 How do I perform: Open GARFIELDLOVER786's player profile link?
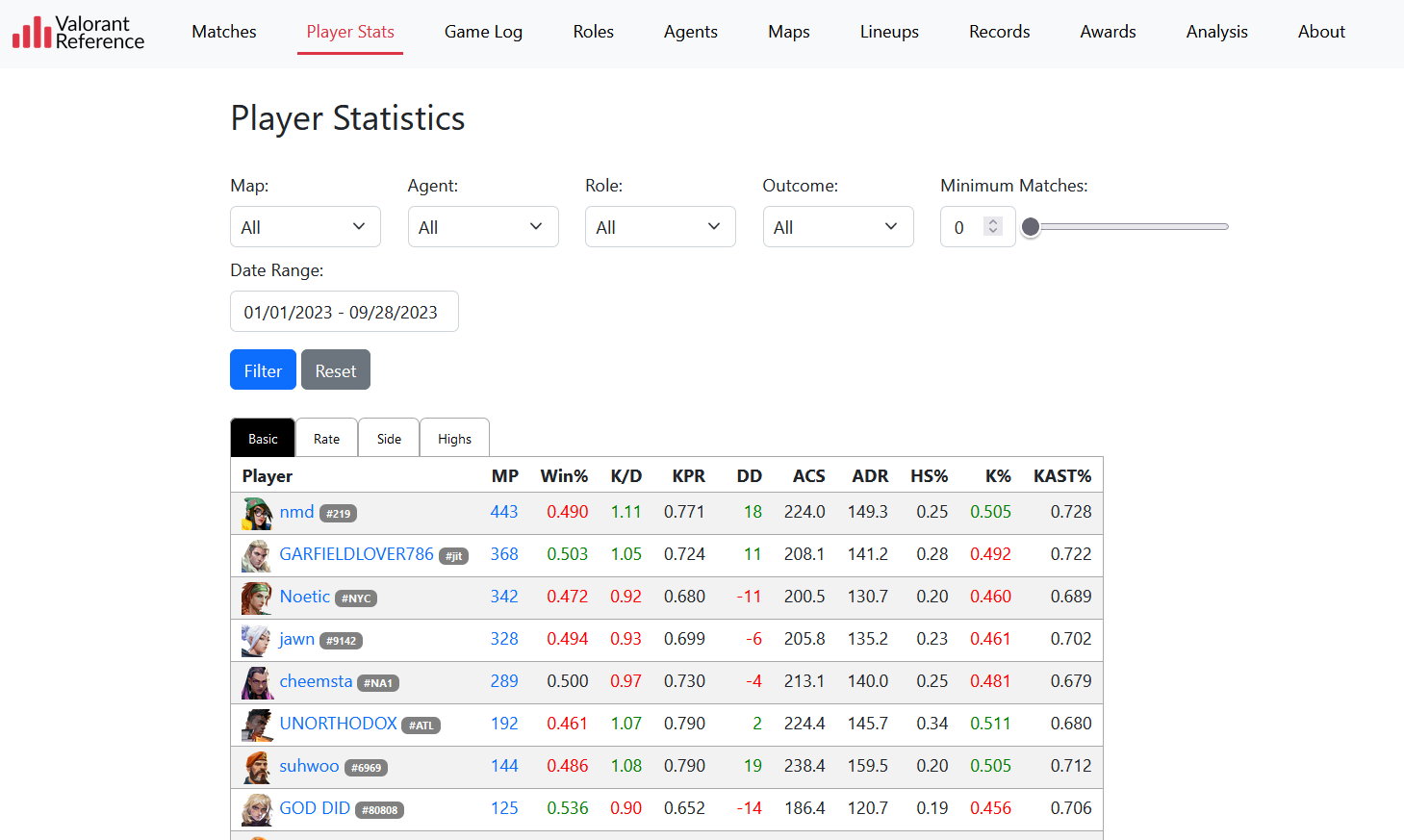pos(356,554)
